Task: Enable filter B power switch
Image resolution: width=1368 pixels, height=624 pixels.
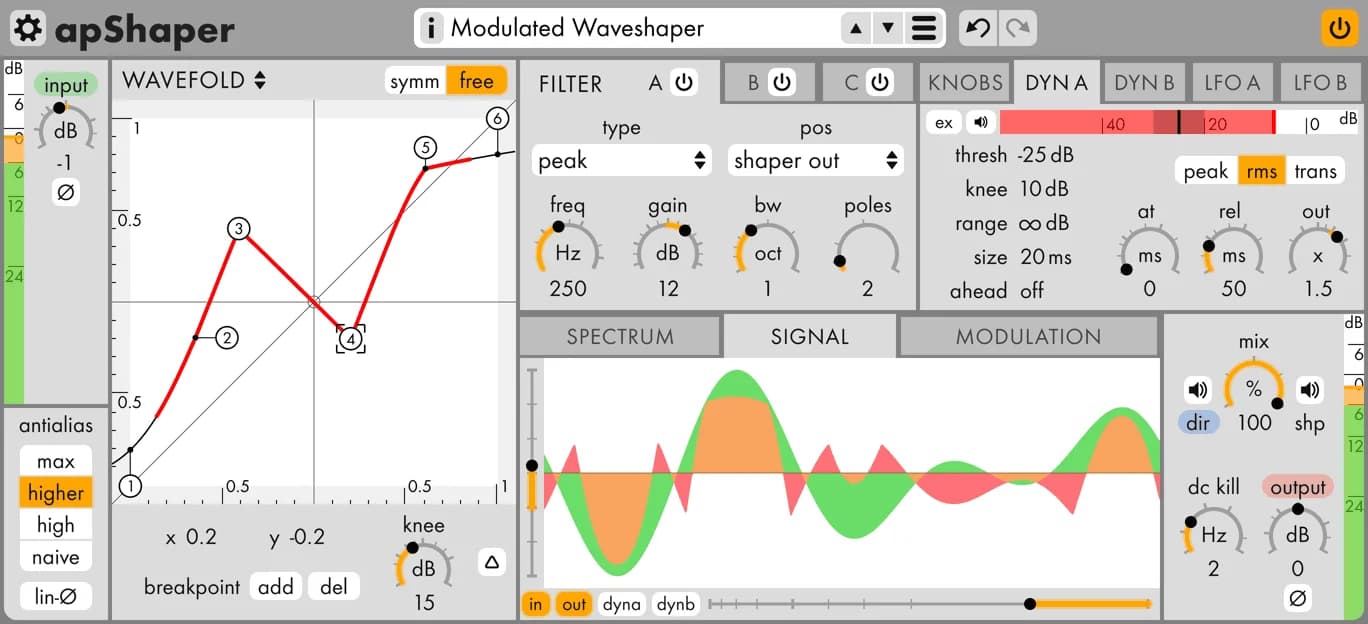Action: pyautogui.click(x=781, y=83)
